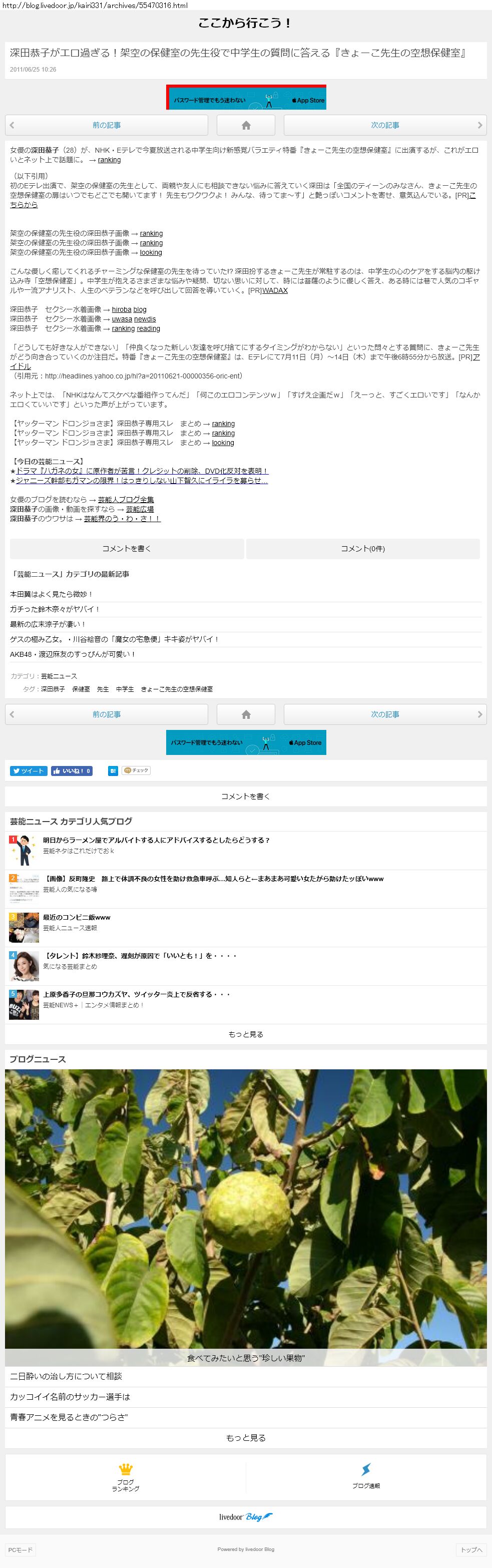The width and height of the screenshot is (492, 1568).
Task: Click the Hatena B! bookmark icon
Action: pos(113,770)
